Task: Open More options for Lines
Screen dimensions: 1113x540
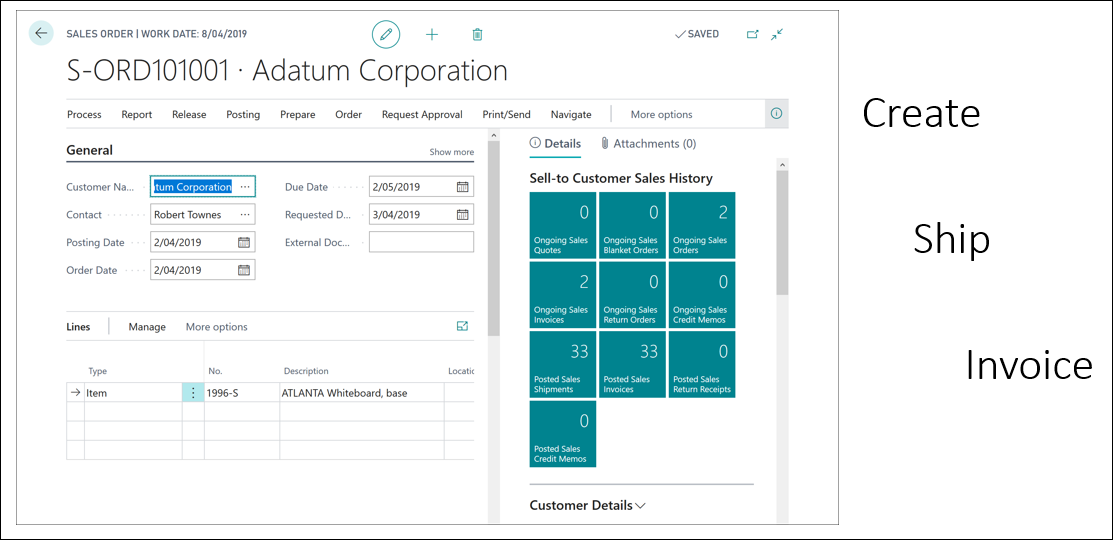Action: [216, 326]
